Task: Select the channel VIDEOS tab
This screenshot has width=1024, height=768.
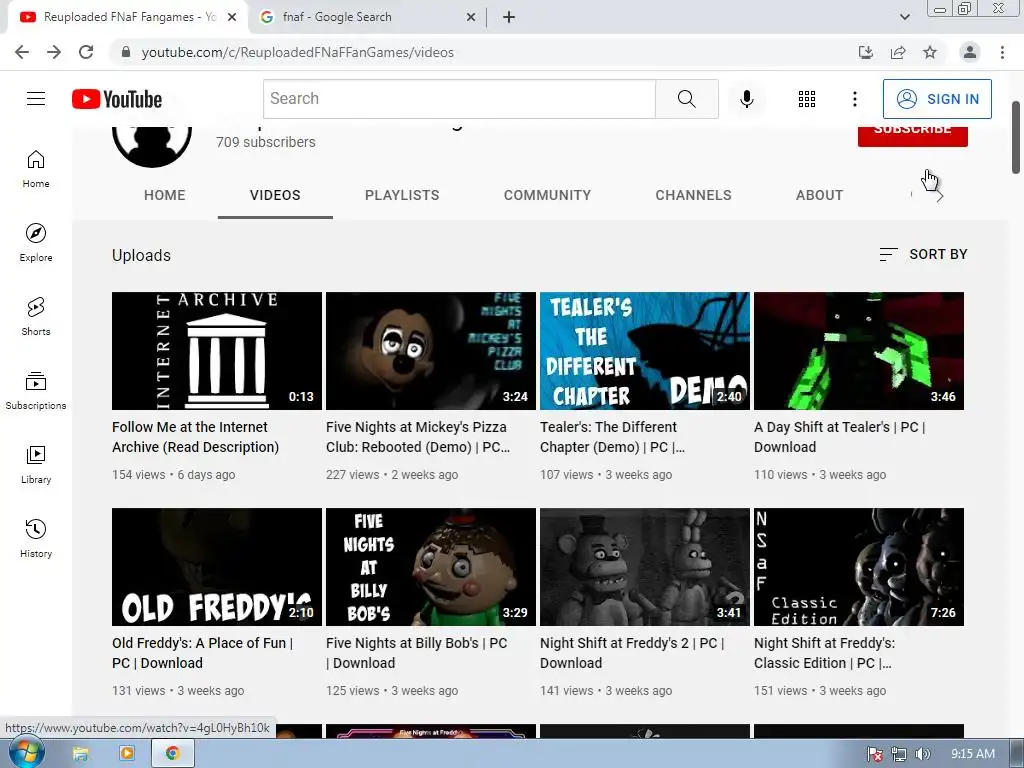Action: 275,195
